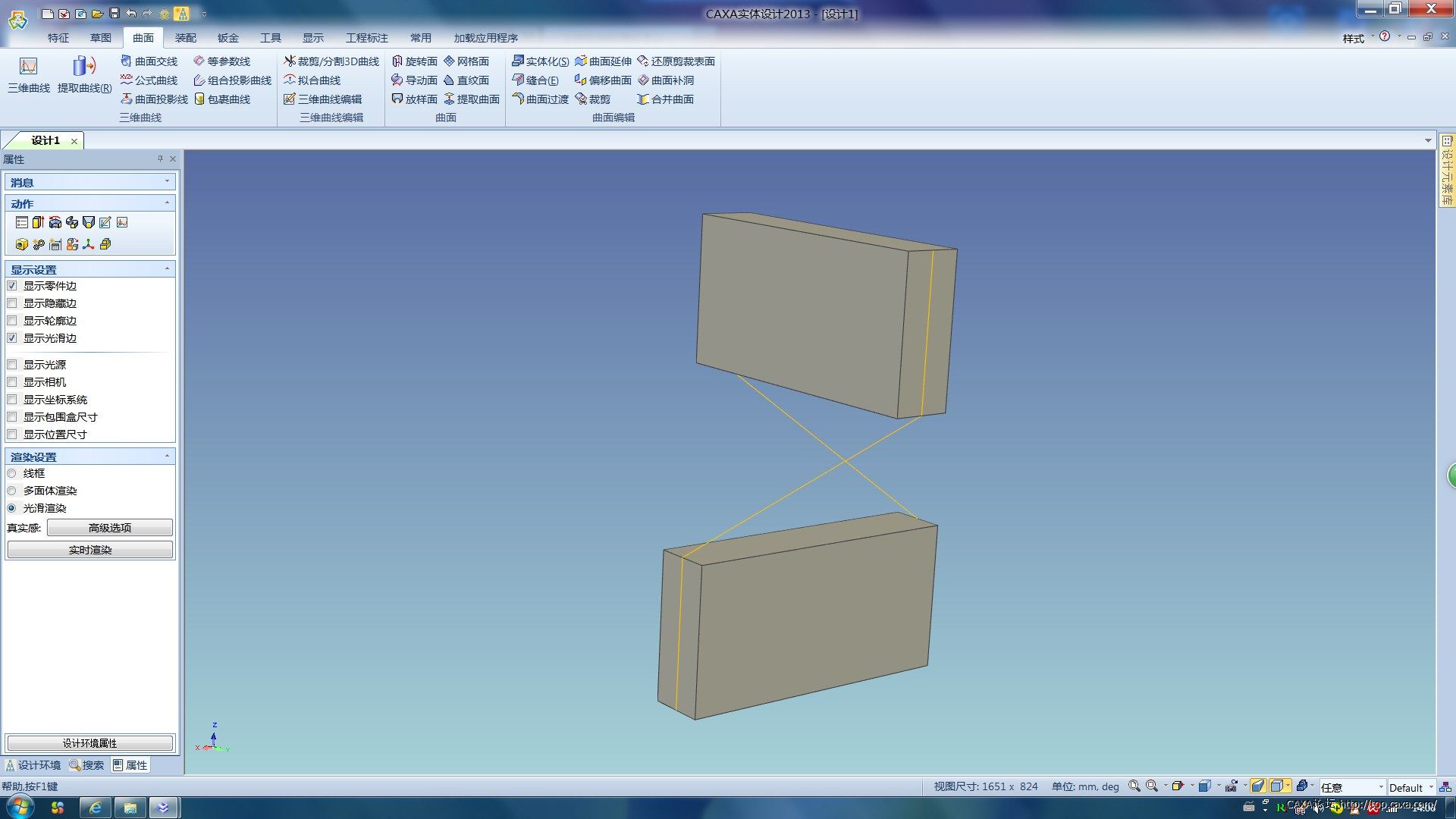Check 显示隐藏边 checkbox
1456x819 pixels.
pyautogui.click(x=12, y=303)
